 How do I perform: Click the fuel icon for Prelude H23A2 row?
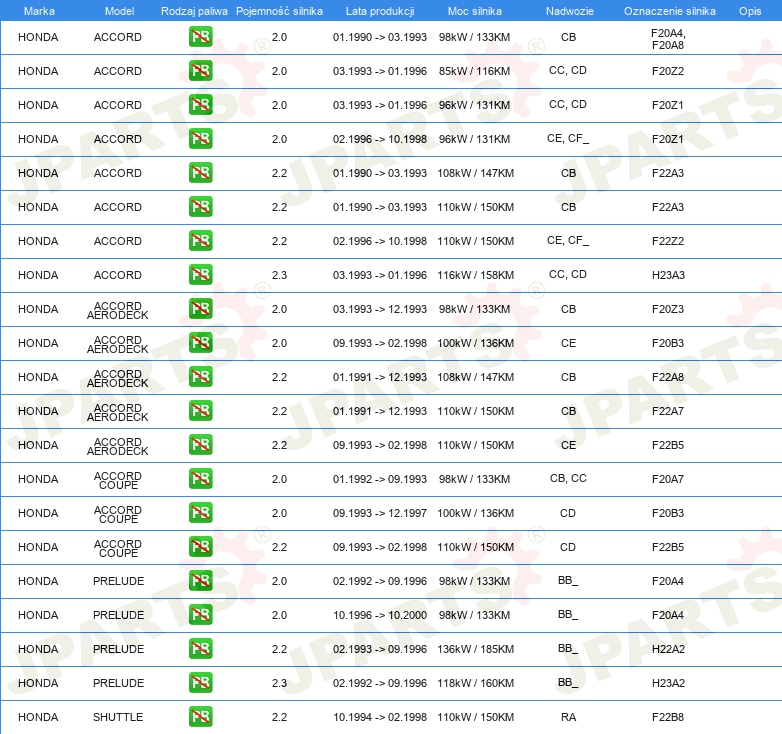[x=200, y=683]
